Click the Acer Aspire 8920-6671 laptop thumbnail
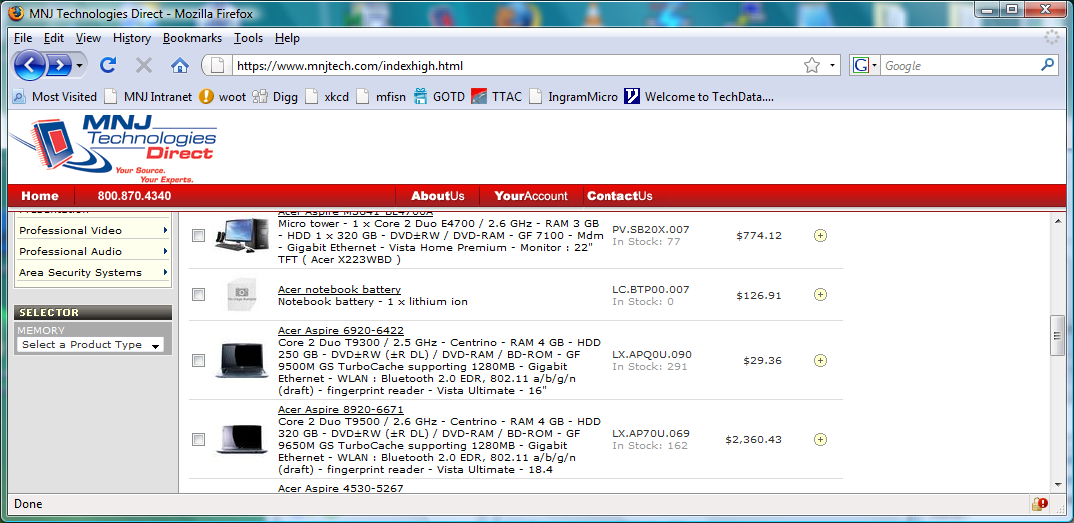 click(x=241, y=439)
